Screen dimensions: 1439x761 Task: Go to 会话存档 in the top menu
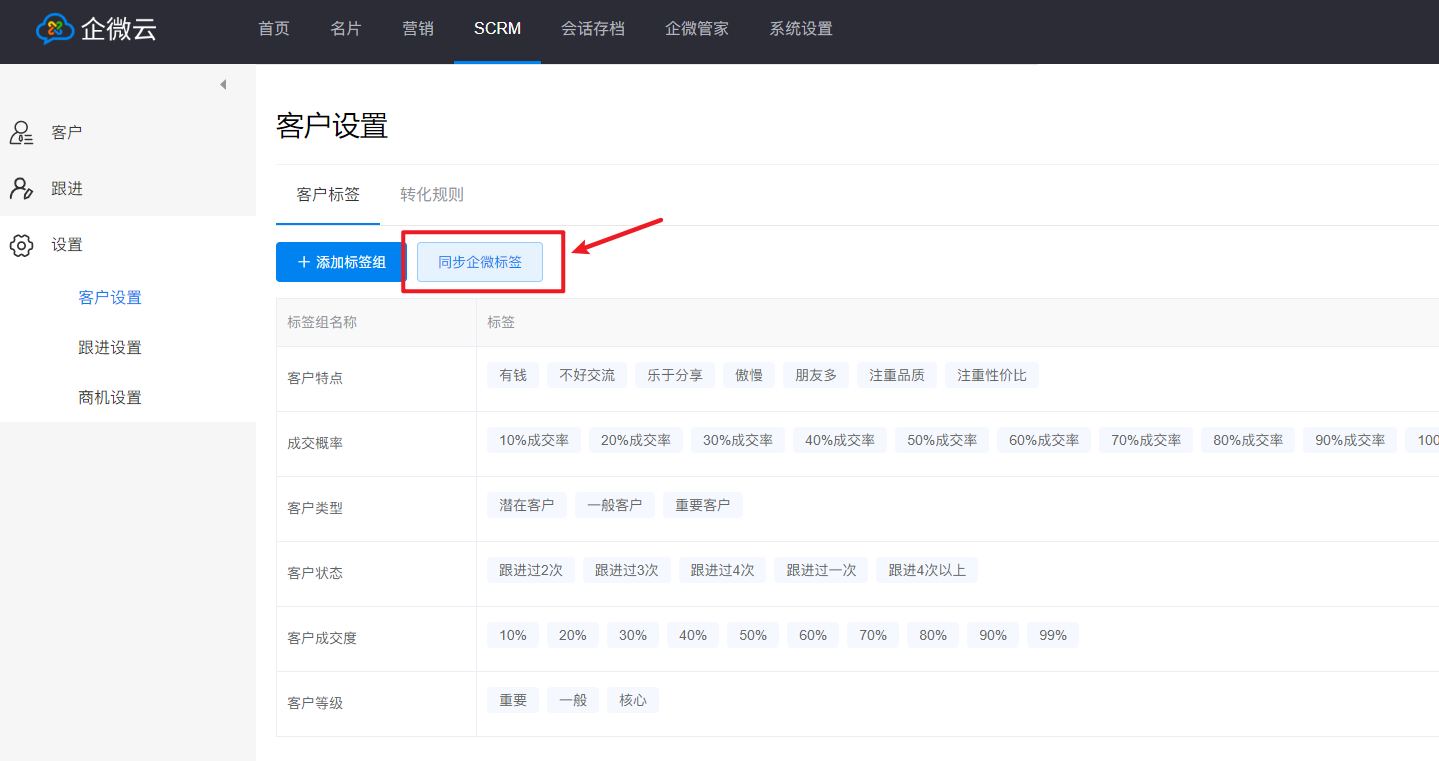593,29
